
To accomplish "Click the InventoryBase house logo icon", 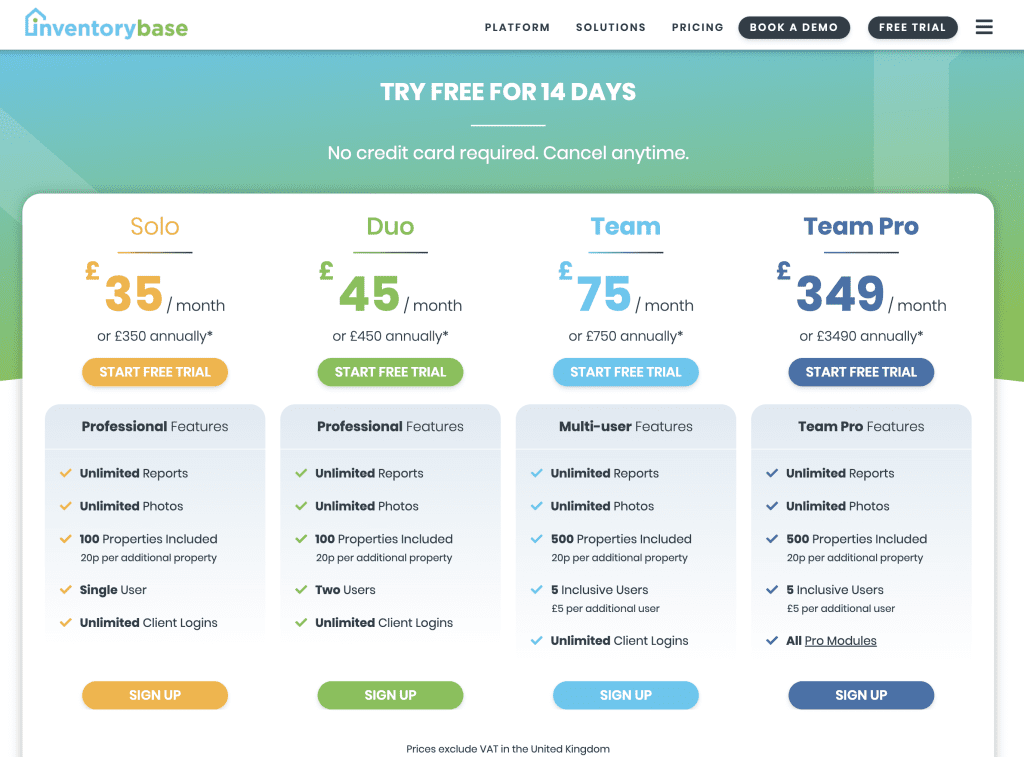I will (x=35, y=24).
